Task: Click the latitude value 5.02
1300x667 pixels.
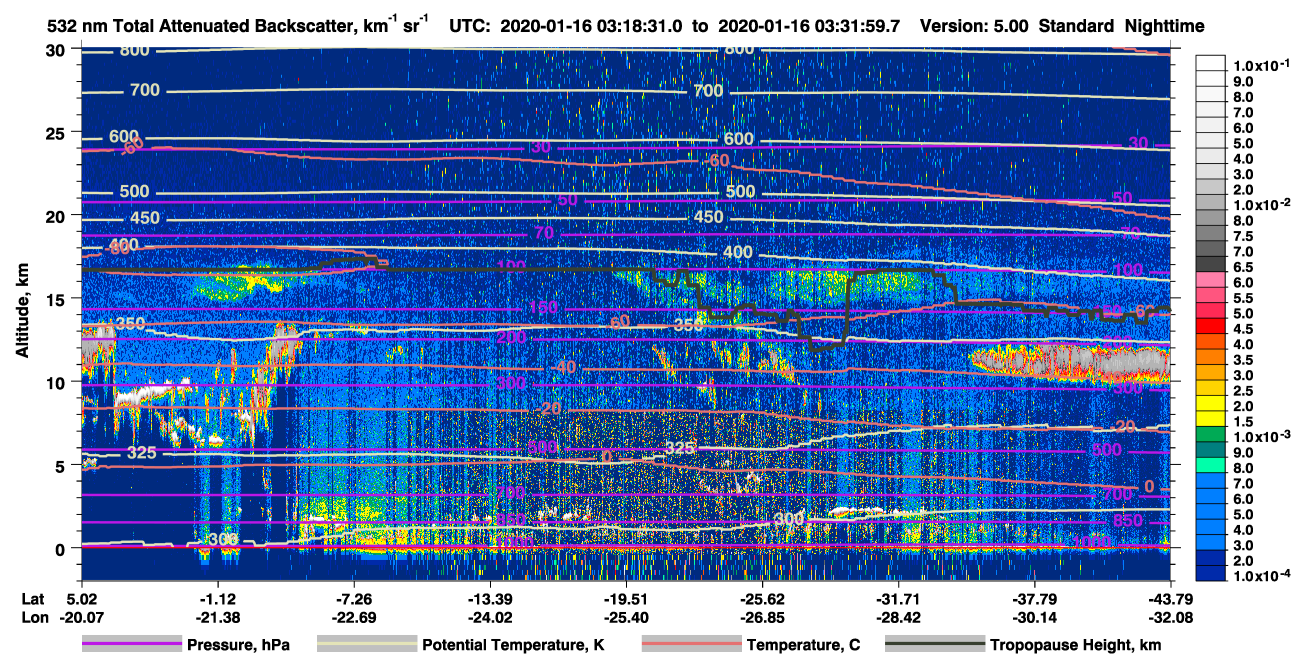Action: [x=81, y=598]
